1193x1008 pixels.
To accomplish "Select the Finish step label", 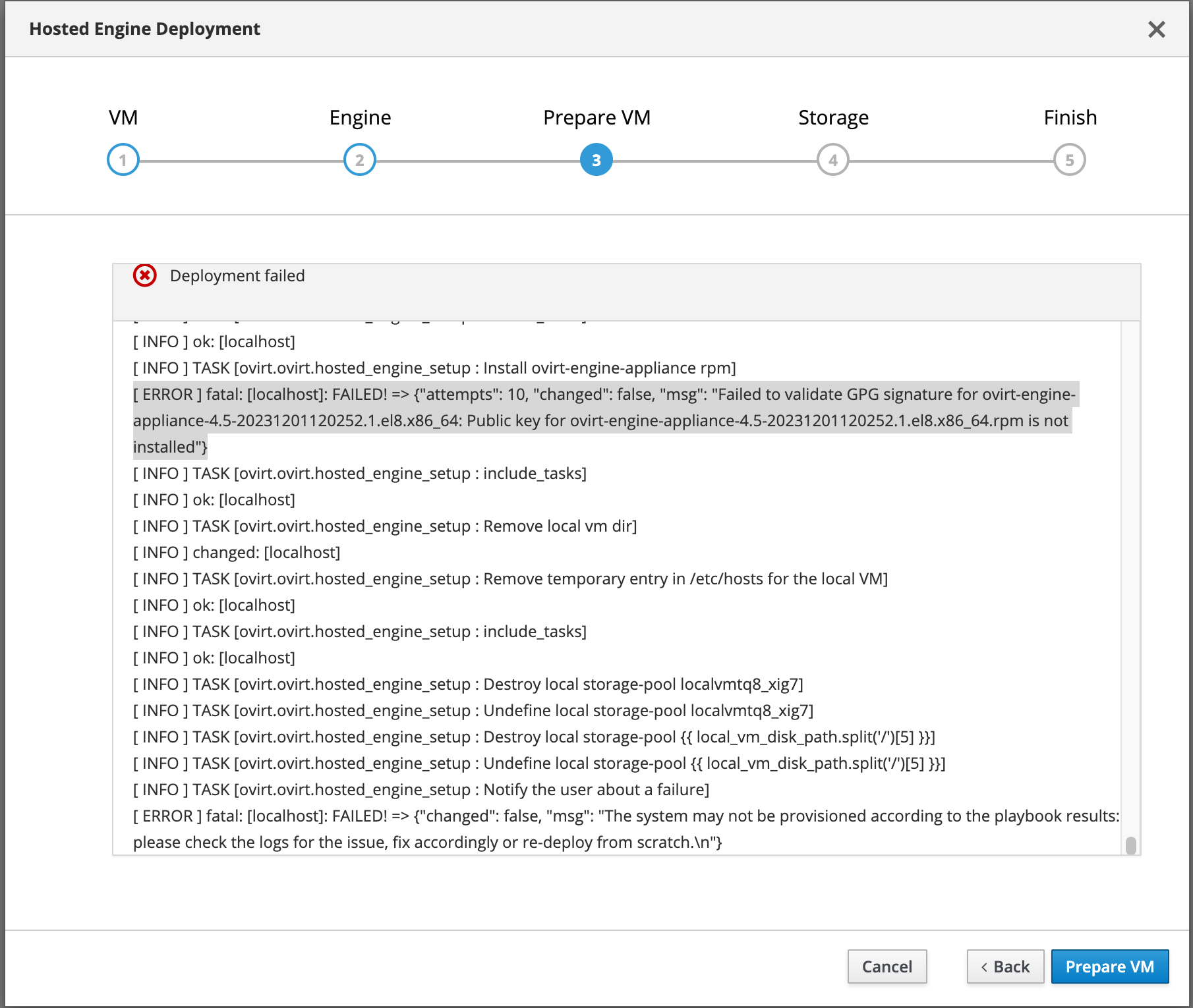I will click(1070, 117).
